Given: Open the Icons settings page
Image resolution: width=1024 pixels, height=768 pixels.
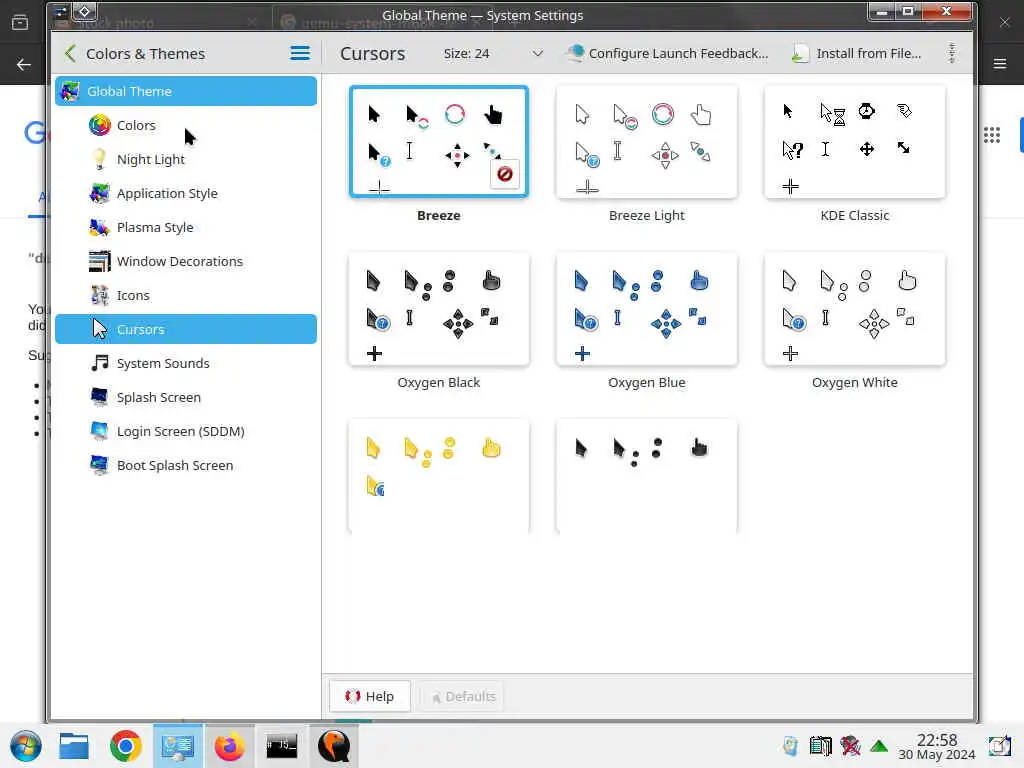Looking at the screenshot, I should [x=186, y=295].
